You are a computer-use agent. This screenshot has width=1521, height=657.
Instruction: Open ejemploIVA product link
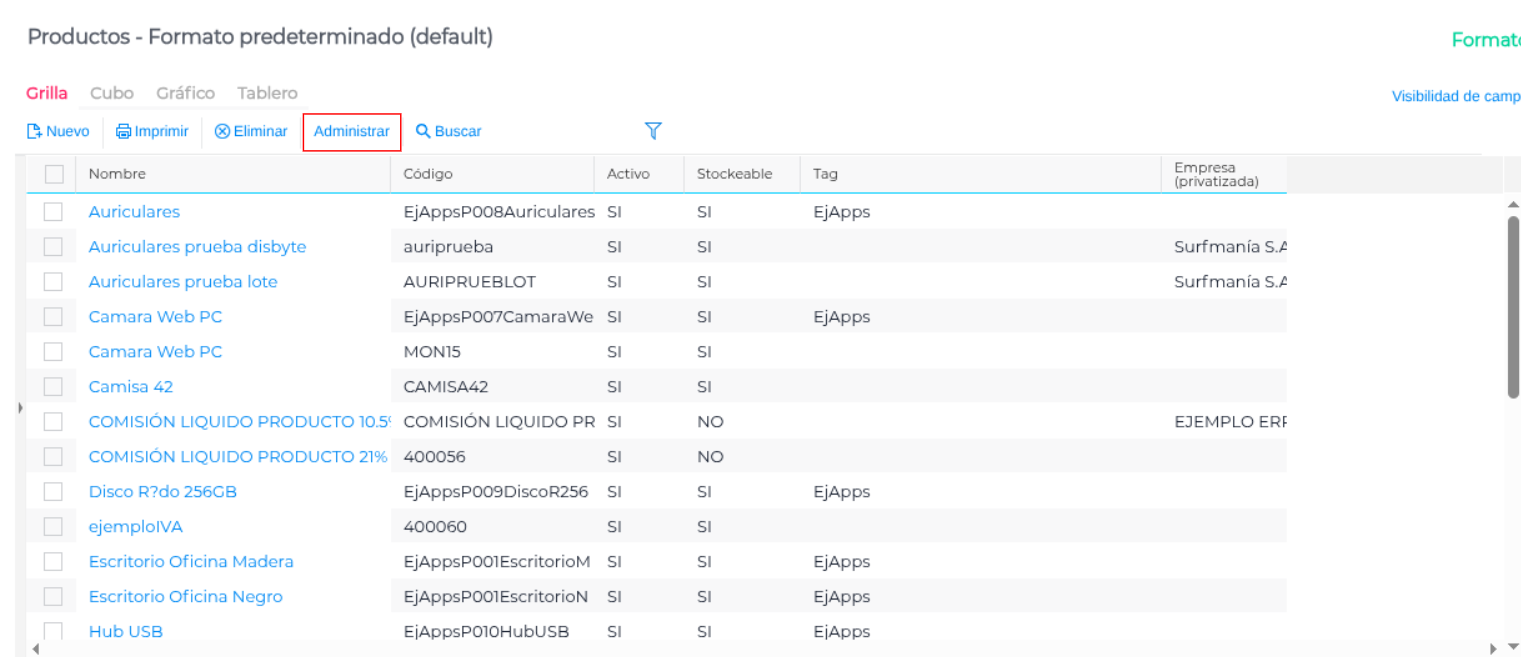(136, 527)
